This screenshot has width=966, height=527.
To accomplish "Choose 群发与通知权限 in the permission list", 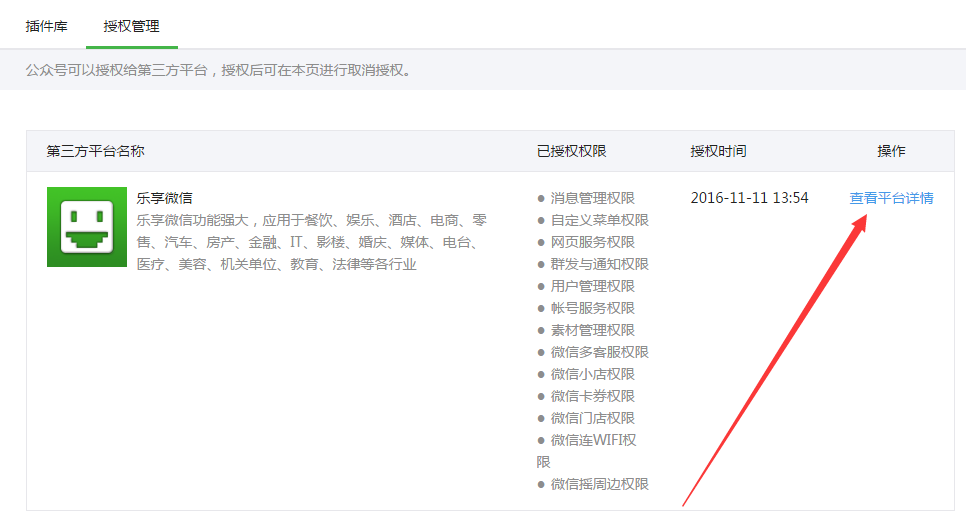I will pyautogui.click(x=599, y=264).
